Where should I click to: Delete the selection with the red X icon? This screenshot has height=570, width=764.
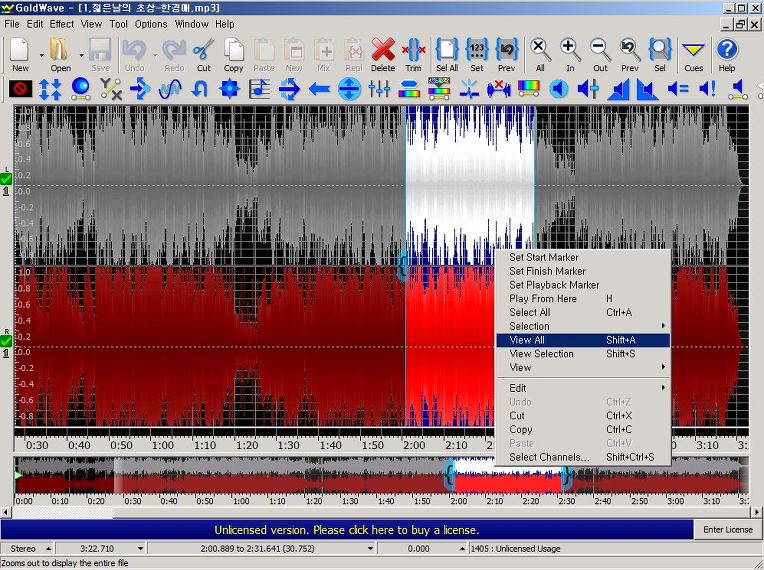coord(383,55)
